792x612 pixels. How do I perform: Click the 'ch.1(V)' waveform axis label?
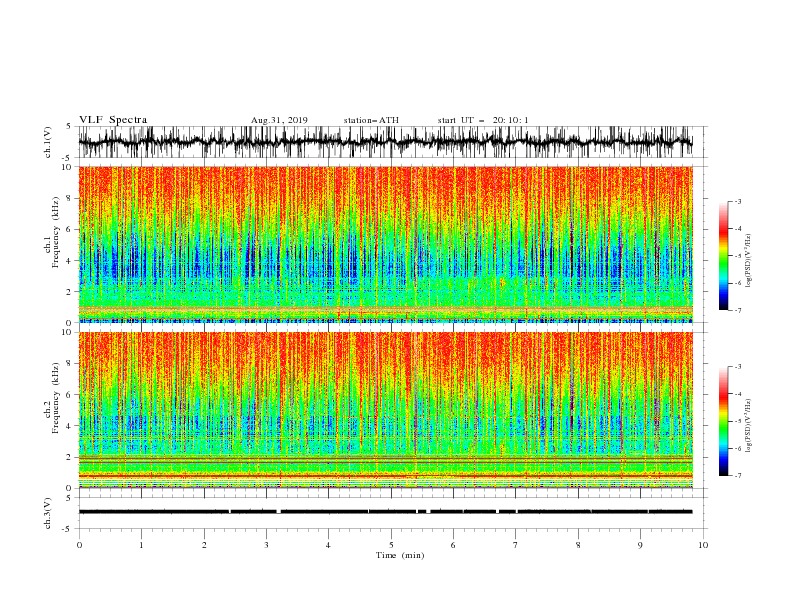click(48, 142)
